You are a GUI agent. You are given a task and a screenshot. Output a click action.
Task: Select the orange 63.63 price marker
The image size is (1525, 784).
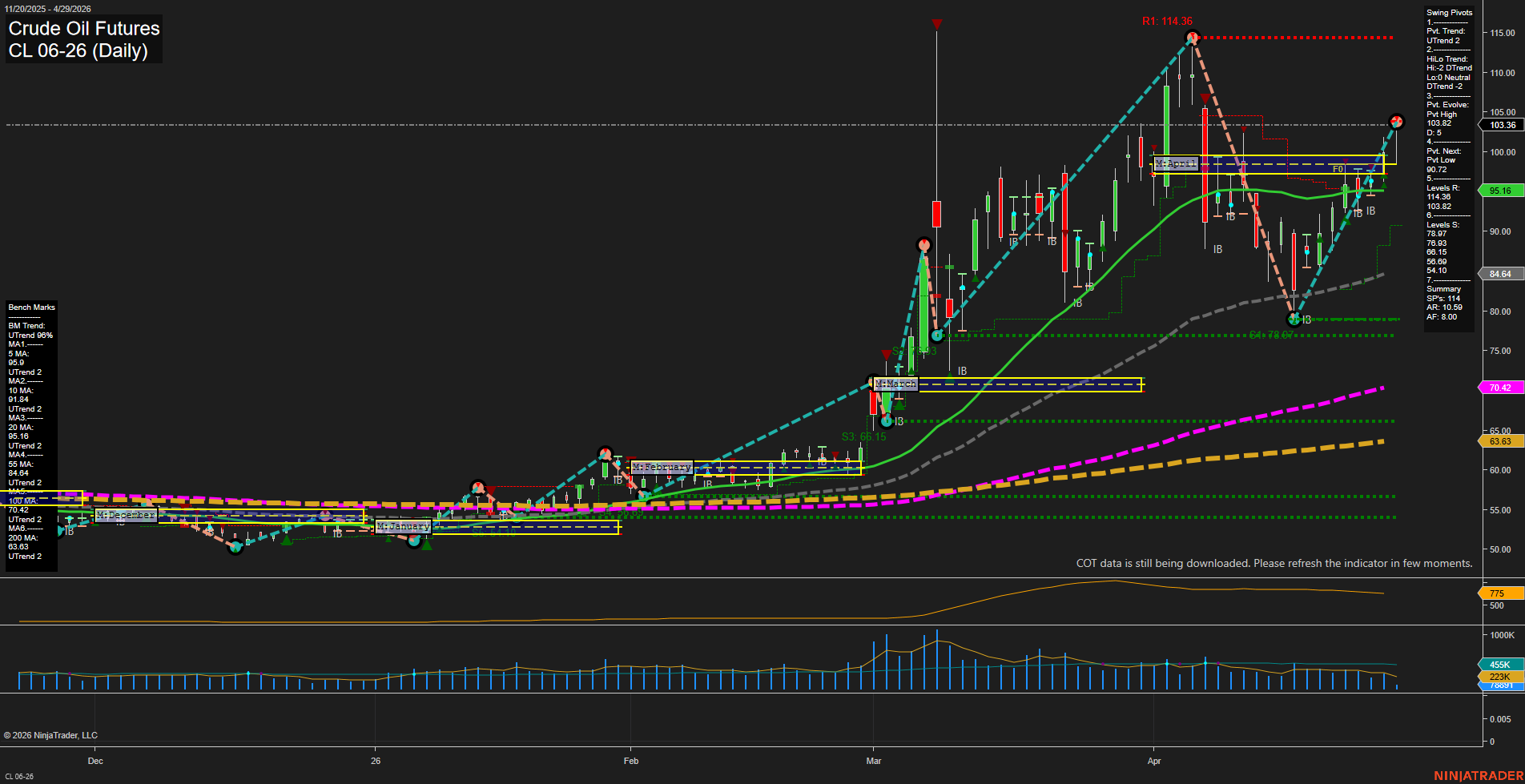pos(1499,441)
